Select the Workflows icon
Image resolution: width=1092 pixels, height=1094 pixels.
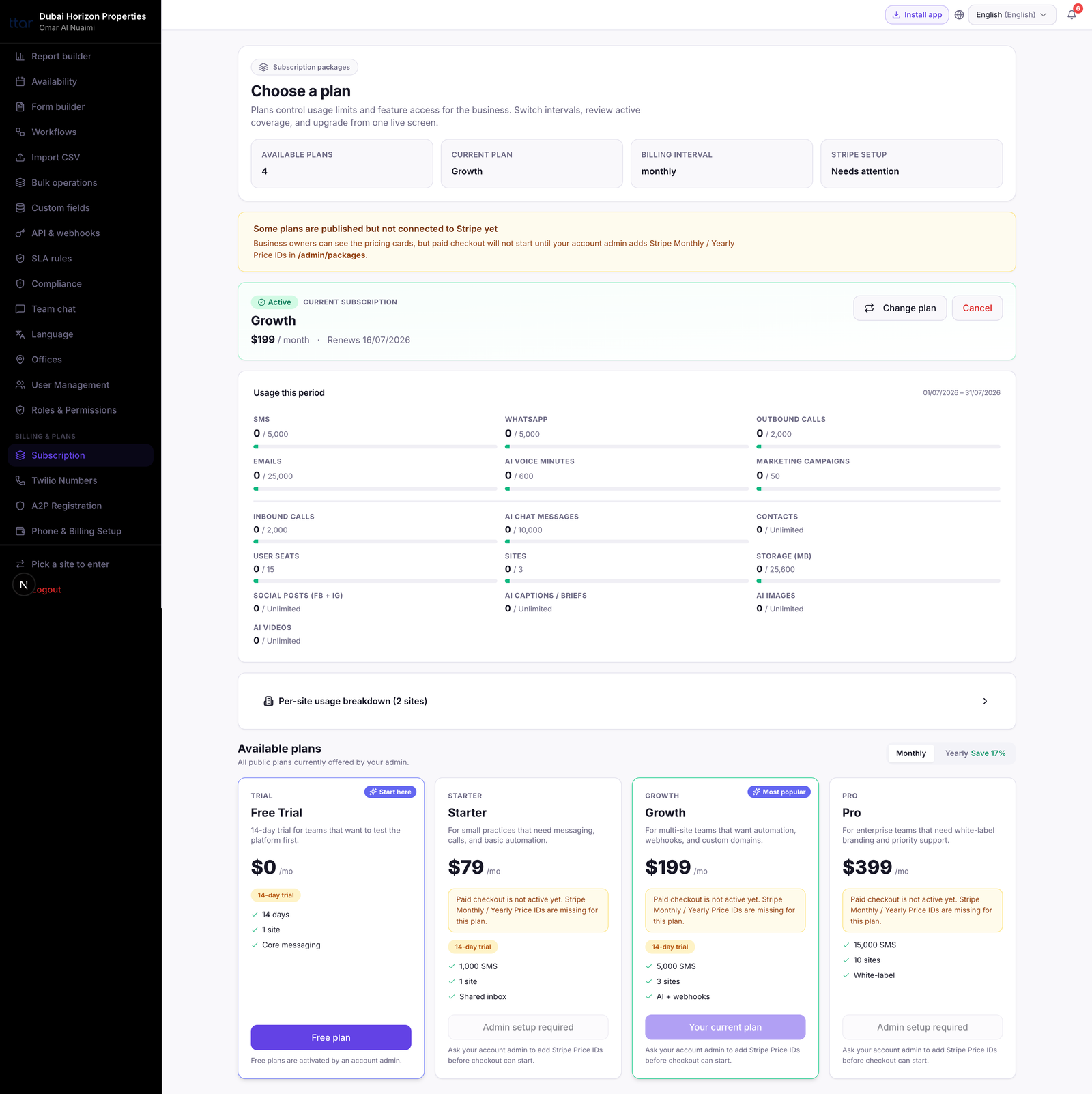(x=20, y=132)
